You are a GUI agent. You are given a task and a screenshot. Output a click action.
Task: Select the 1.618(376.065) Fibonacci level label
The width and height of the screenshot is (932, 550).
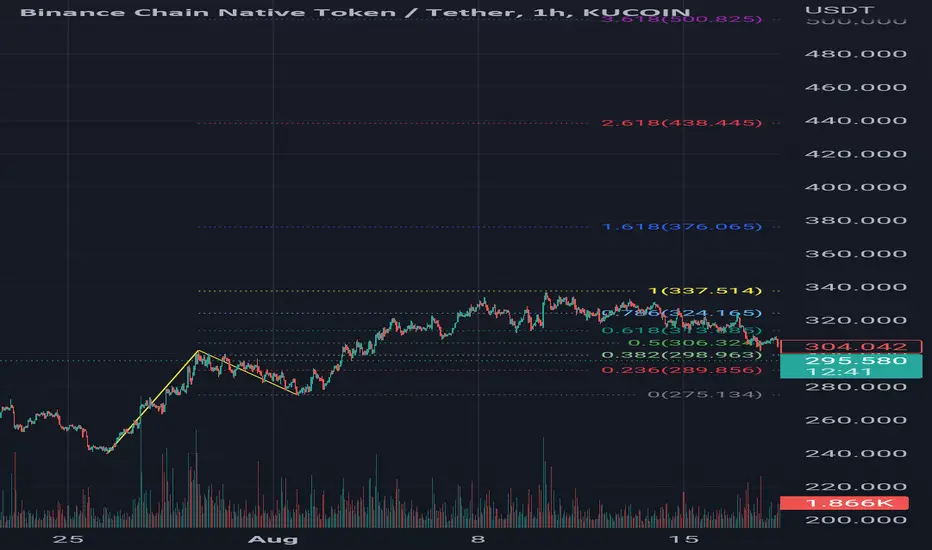coord(682,227)
